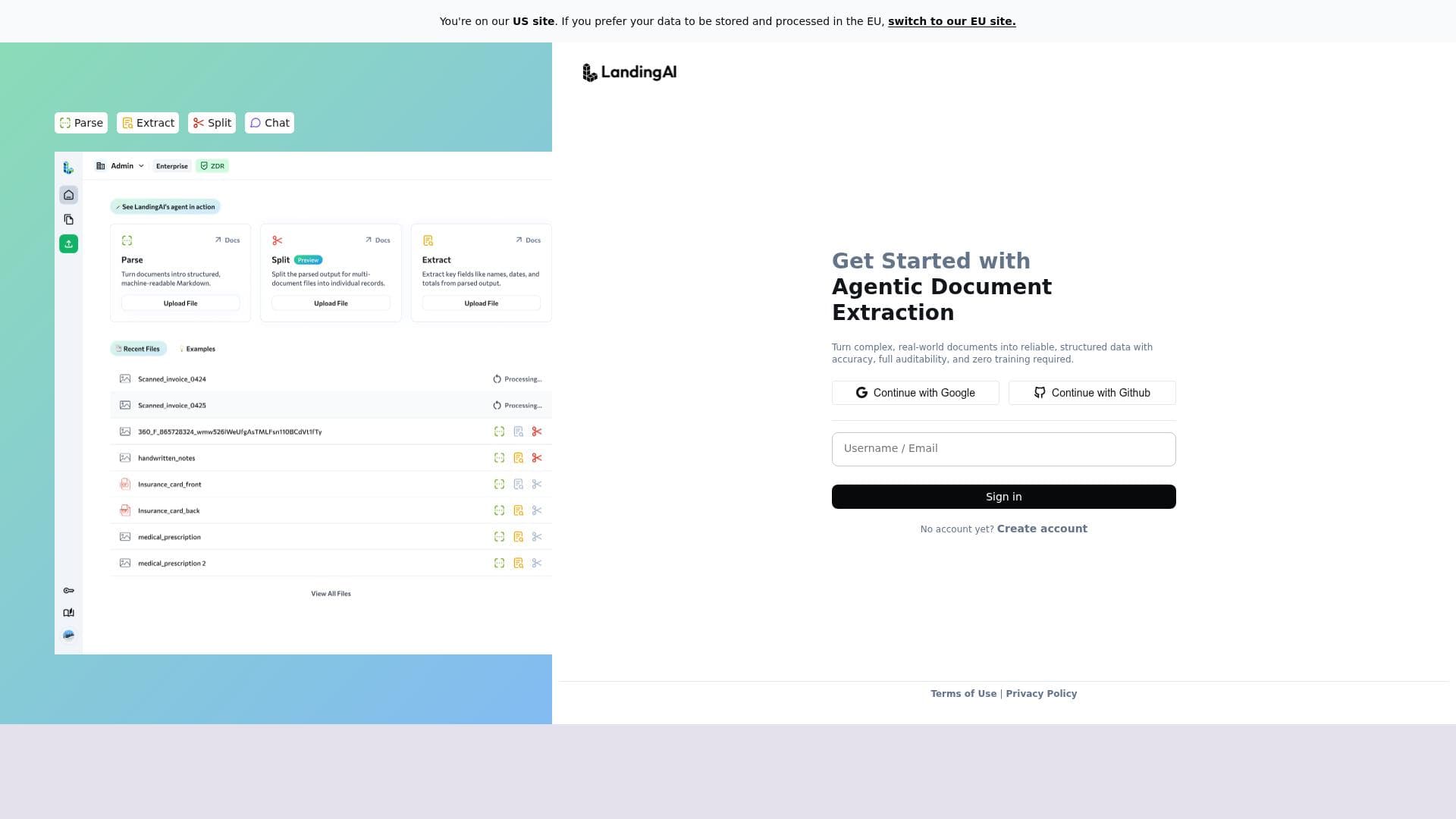Click the parse icon for medical_prescription row
The image size is (1456, 819).
point(499,537)
